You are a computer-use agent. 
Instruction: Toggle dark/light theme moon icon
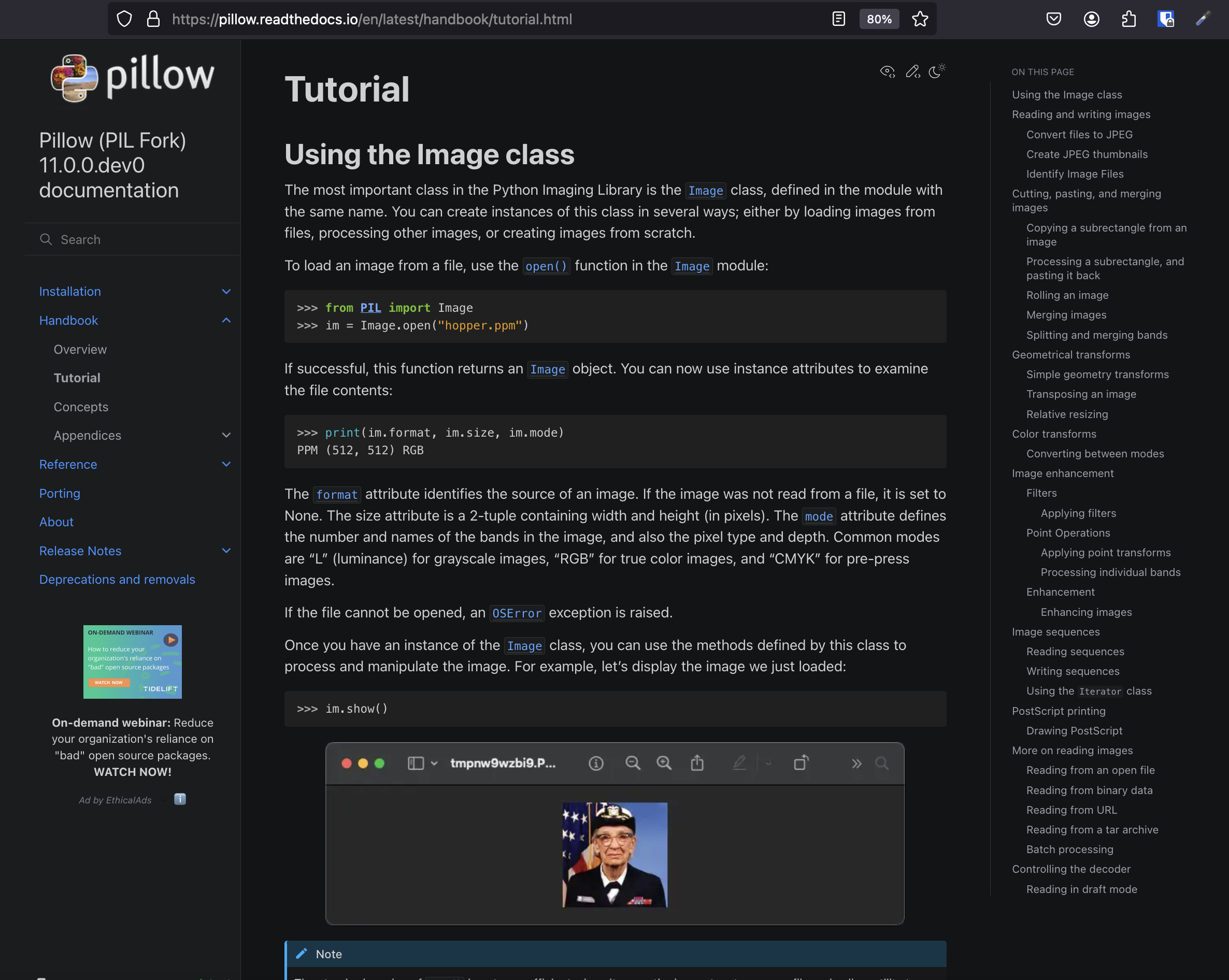click(937, 70)
